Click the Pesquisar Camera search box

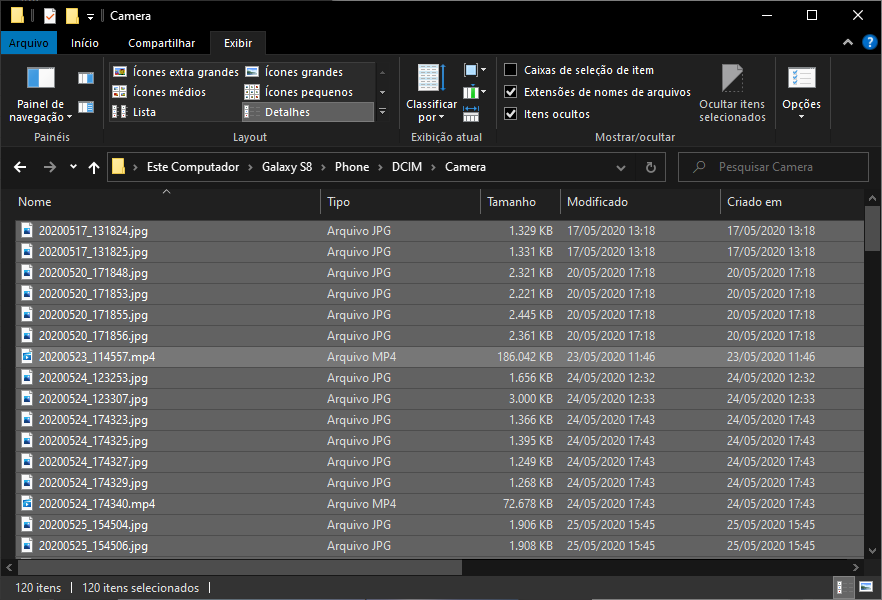(x=773, y=167)
